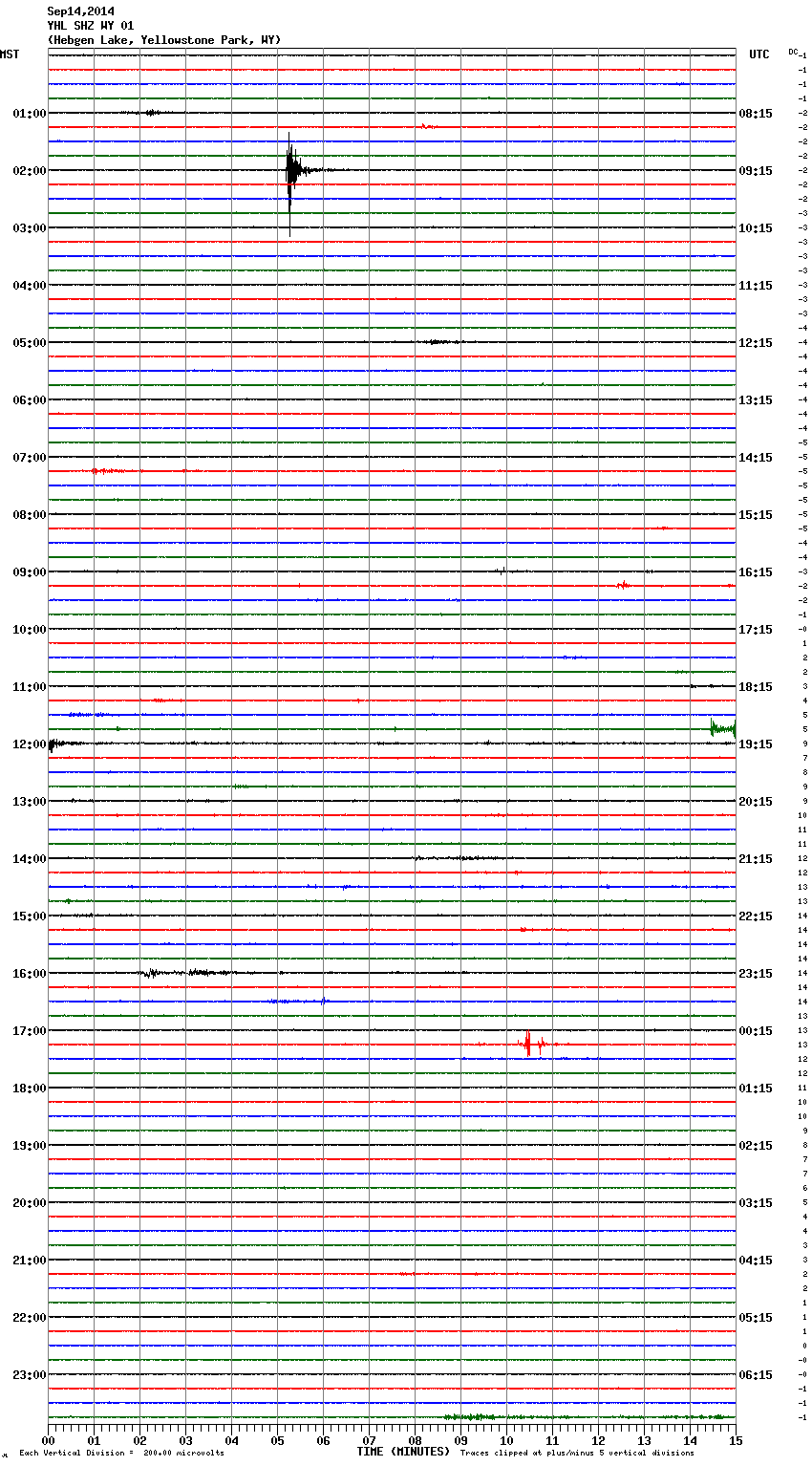Select the 11:00 MST row label
The image size is (812, 1466).
(x=30, y=687)
